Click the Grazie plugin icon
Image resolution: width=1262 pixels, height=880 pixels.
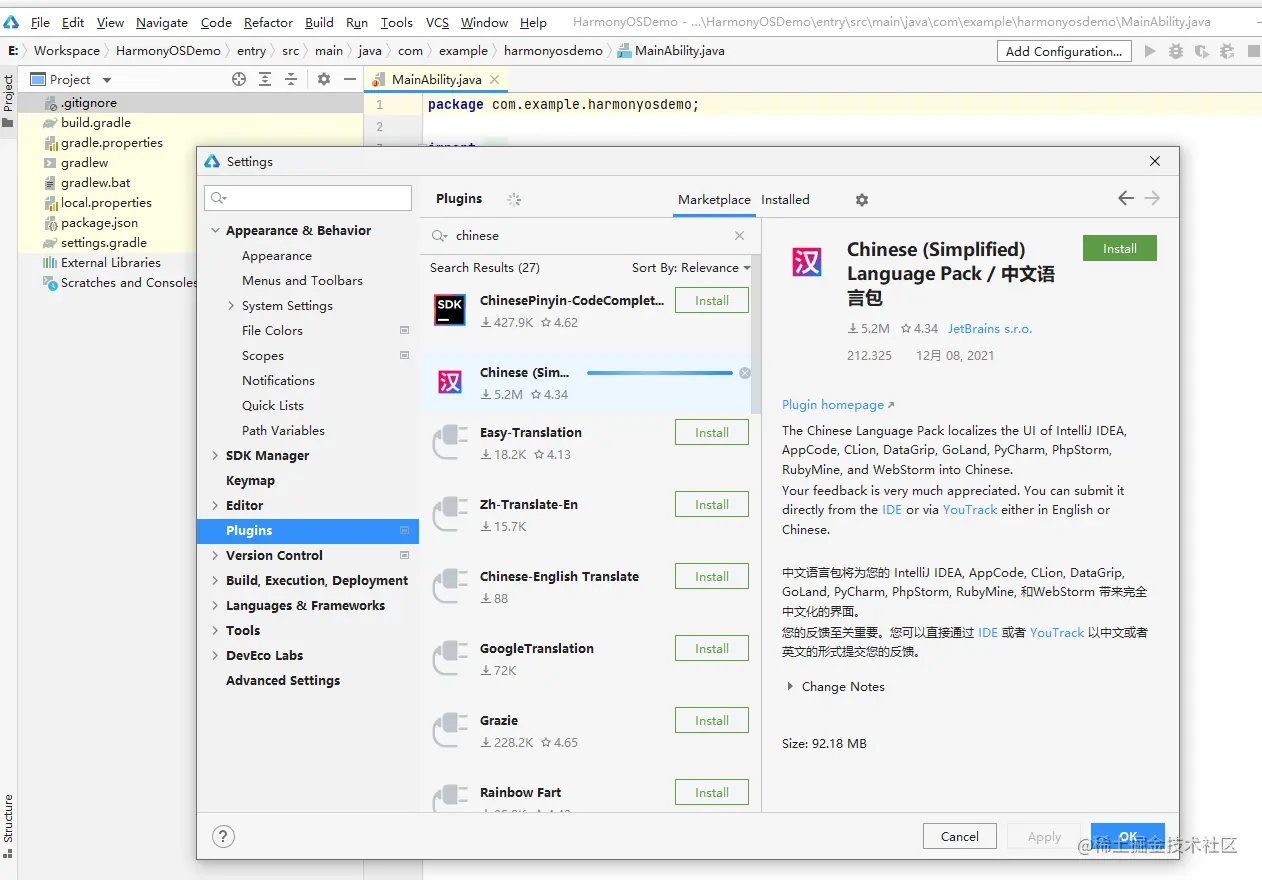point(450,730)
